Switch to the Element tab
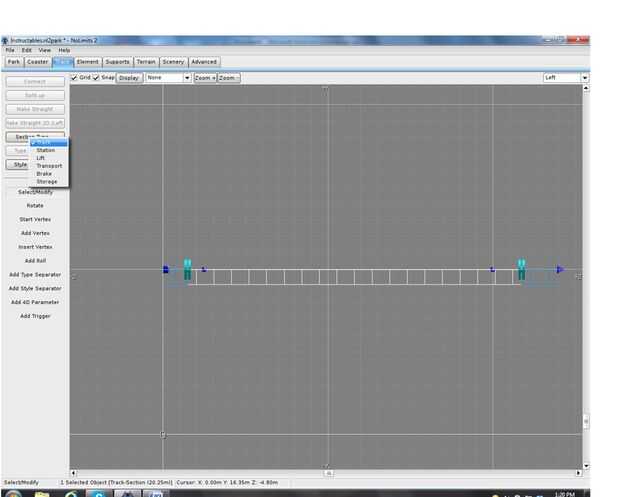 point(88,62)
